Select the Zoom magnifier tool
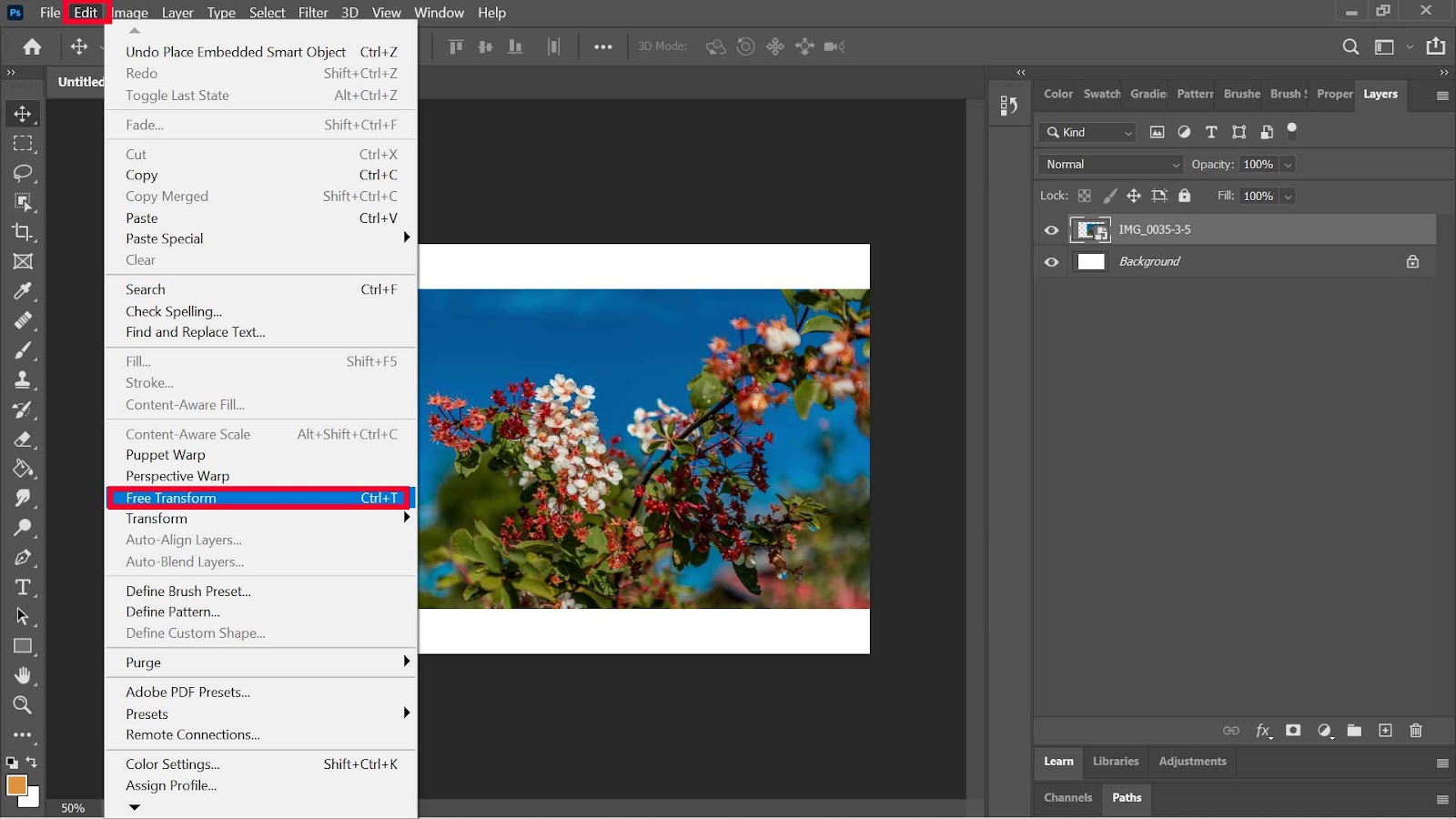 click(x=23, y=705)
